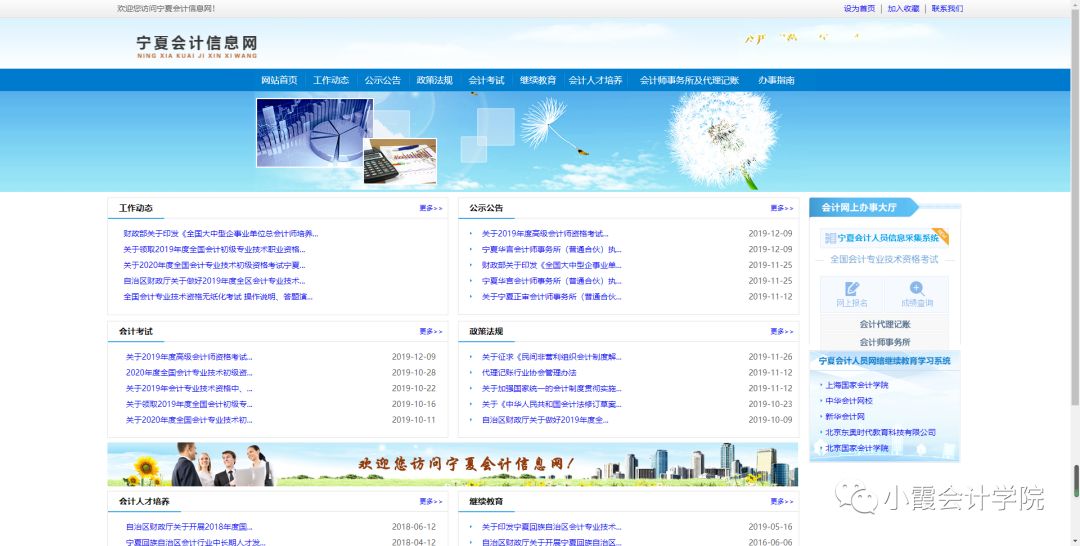
Task: Open 关于2020年度全国会计专业技术初 in 会计考试
Action: pos(189,420)
